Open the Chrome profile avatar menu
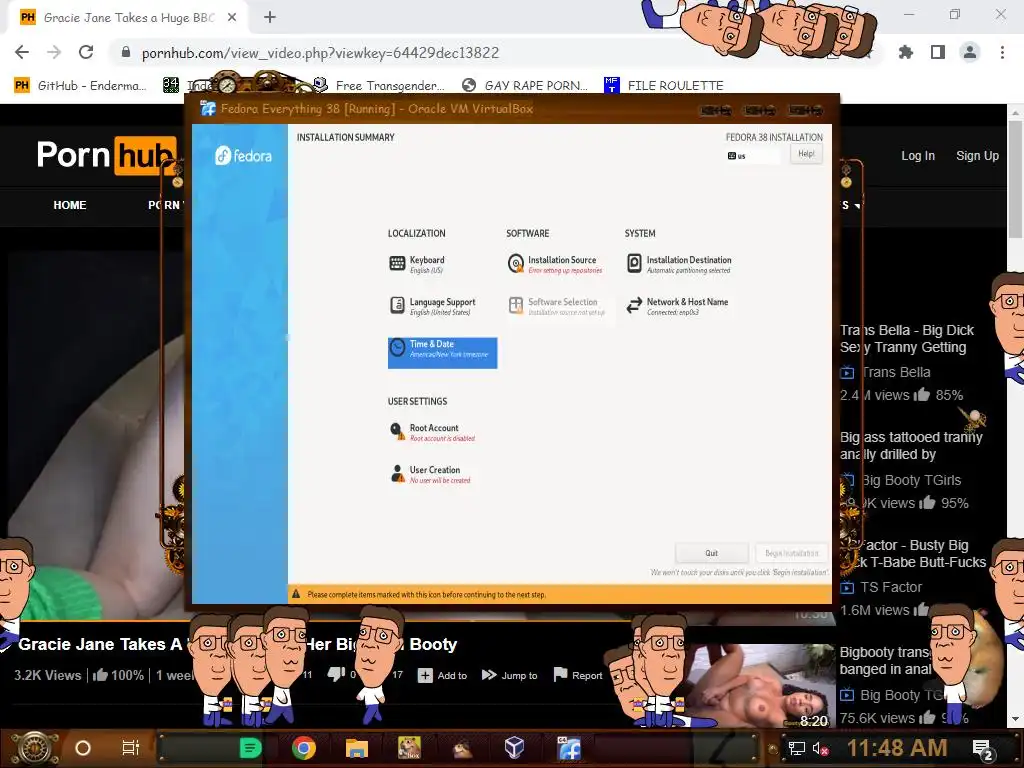Viewport: 1024px width, 768px height. (x=970, y=52)
